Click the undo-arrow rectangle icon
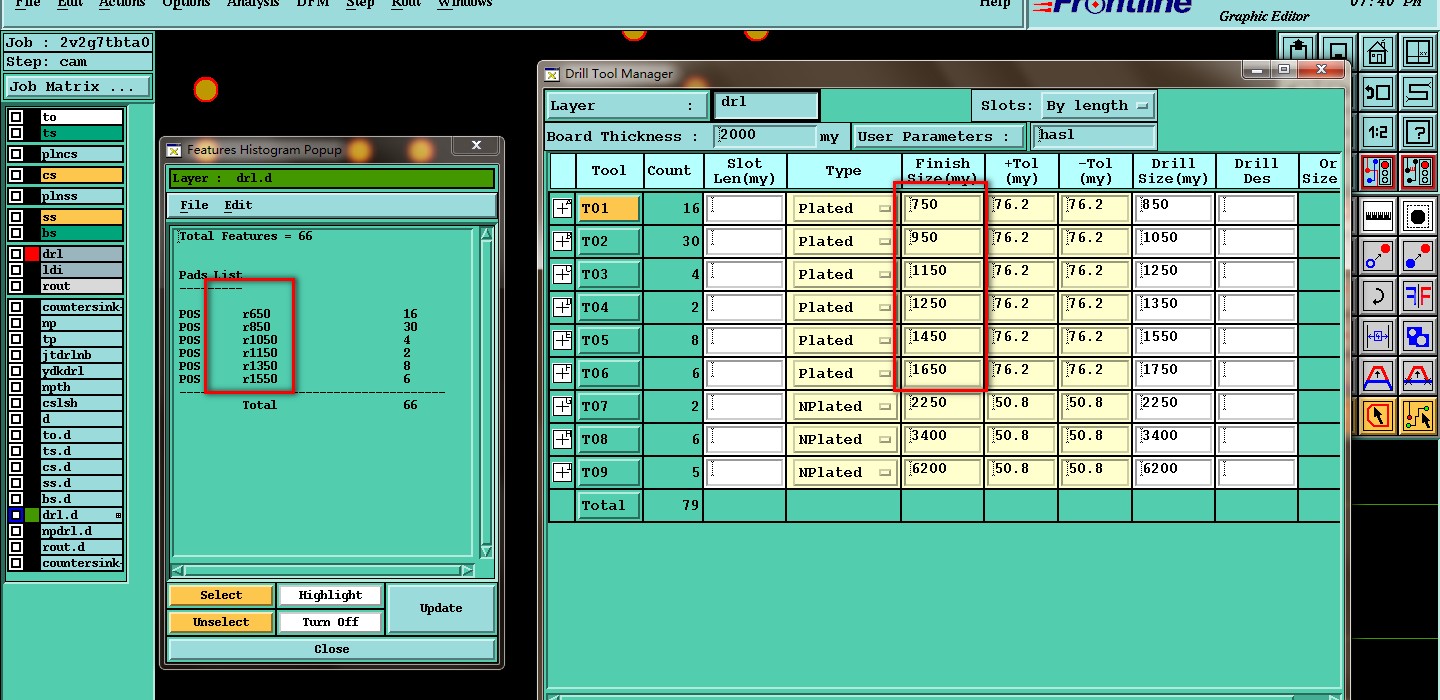Viewport: 1440px width, 700px height. click(1377, 92)
